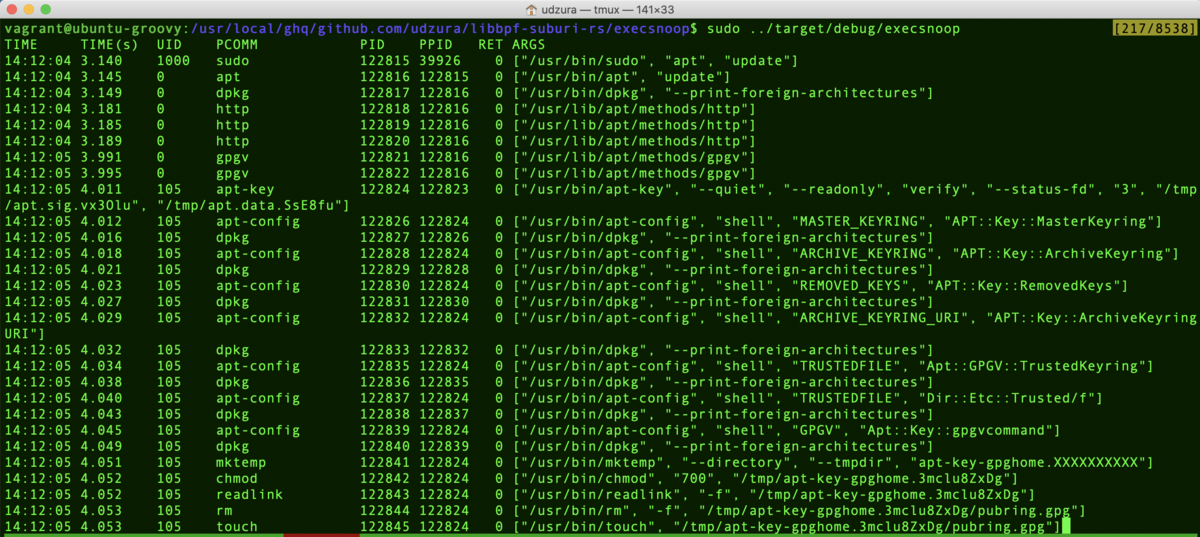Click the PPID column header

coord(436,45)
